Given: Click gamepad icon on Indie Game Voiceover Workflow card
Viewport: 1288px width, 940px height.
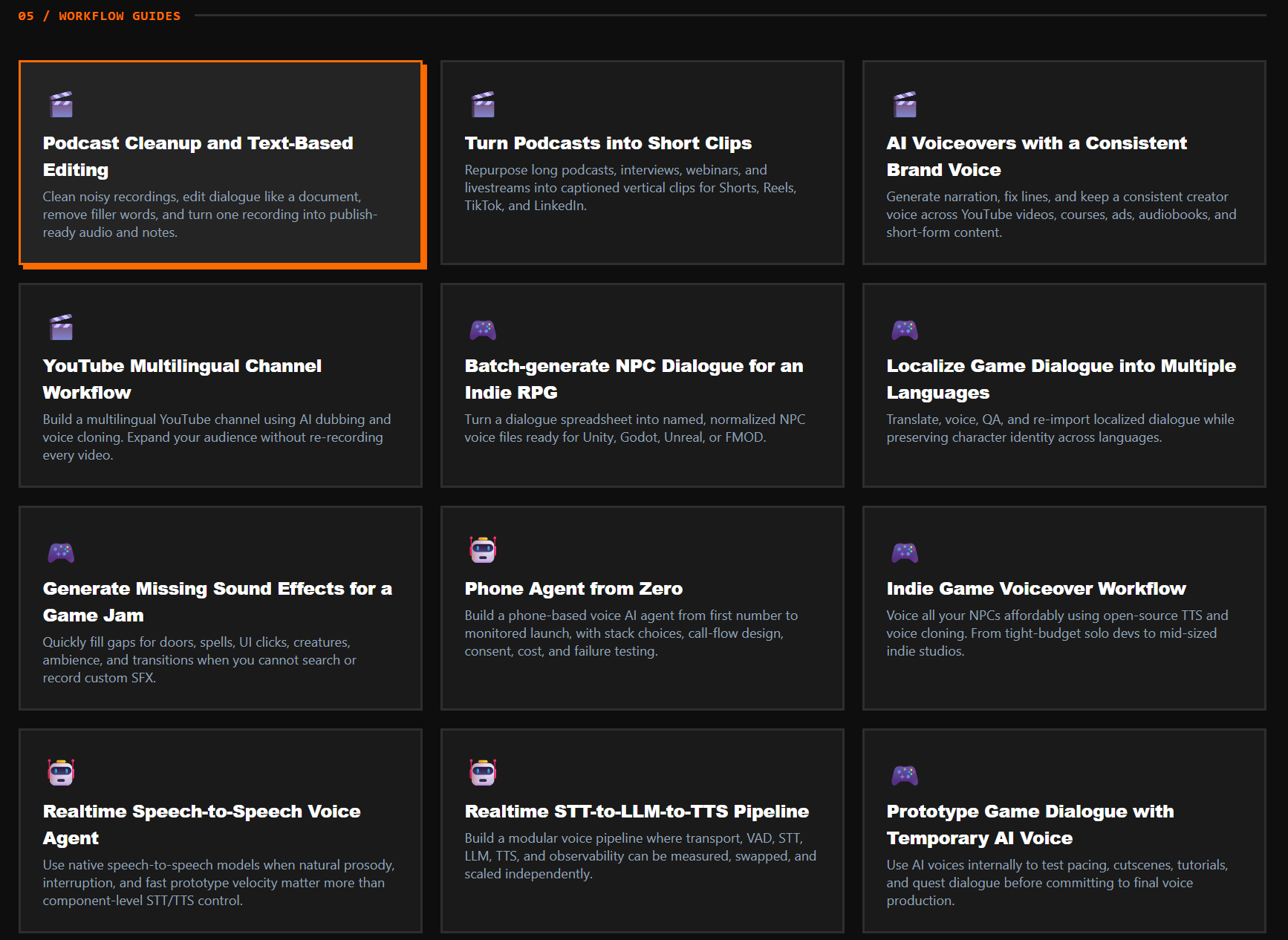Looking at the screenshot, I should pos(905,552).
